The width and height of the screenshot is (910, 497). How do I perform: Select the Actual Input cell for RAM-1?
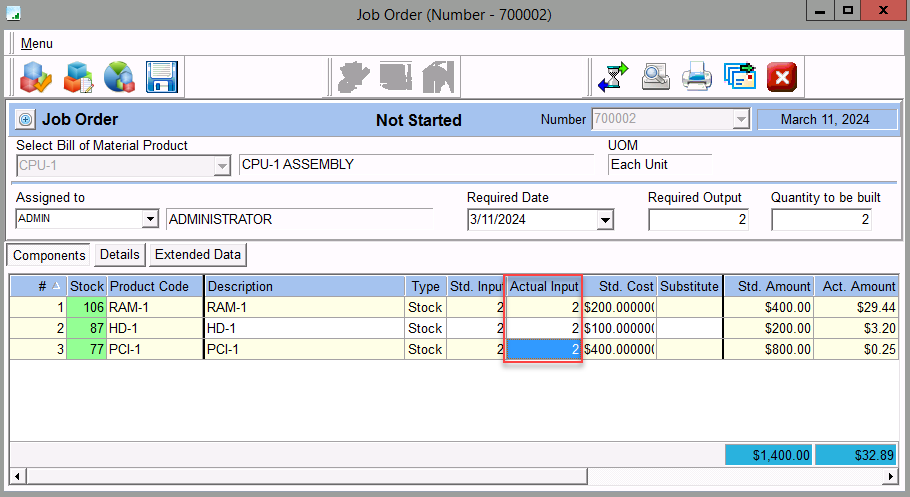[543, 308]
